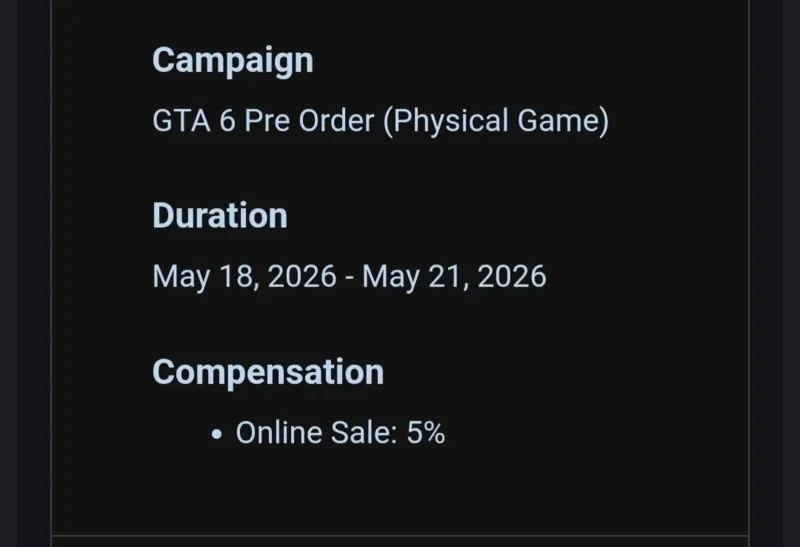Image resolution: width=800 pixels, height=547 pixels.
Task: Click the Campaign heading
Action: point(233,61)
